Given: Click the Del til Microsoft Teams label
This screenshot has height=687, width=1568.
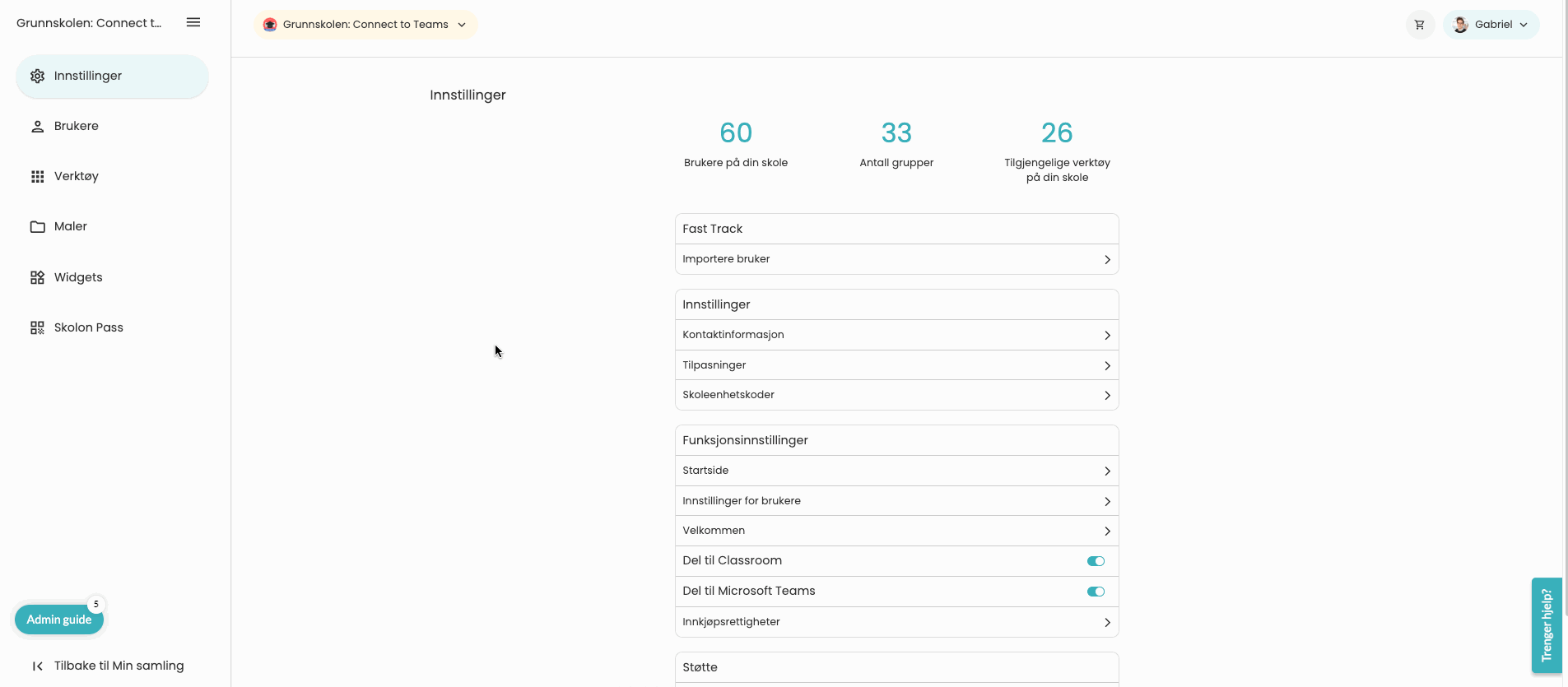Looking at the screenshot, I should pos(748,592).
